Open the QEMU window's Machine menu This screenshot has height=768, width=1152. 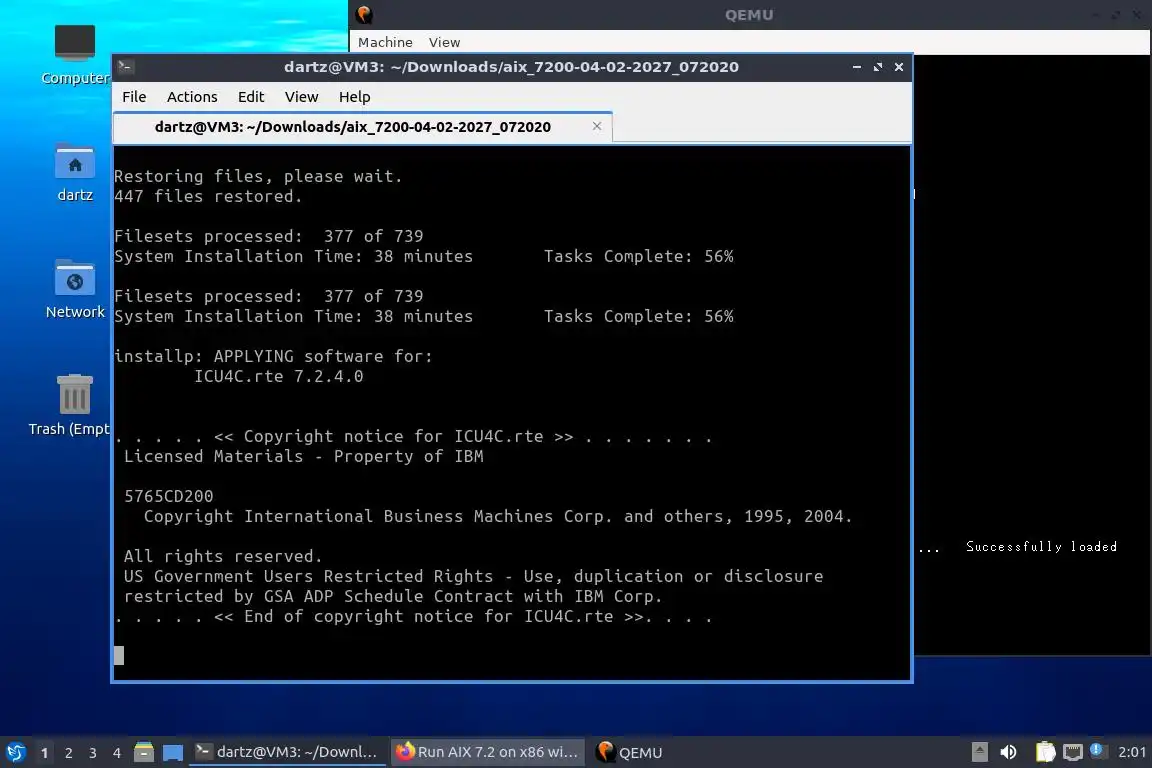pos(385,43)
